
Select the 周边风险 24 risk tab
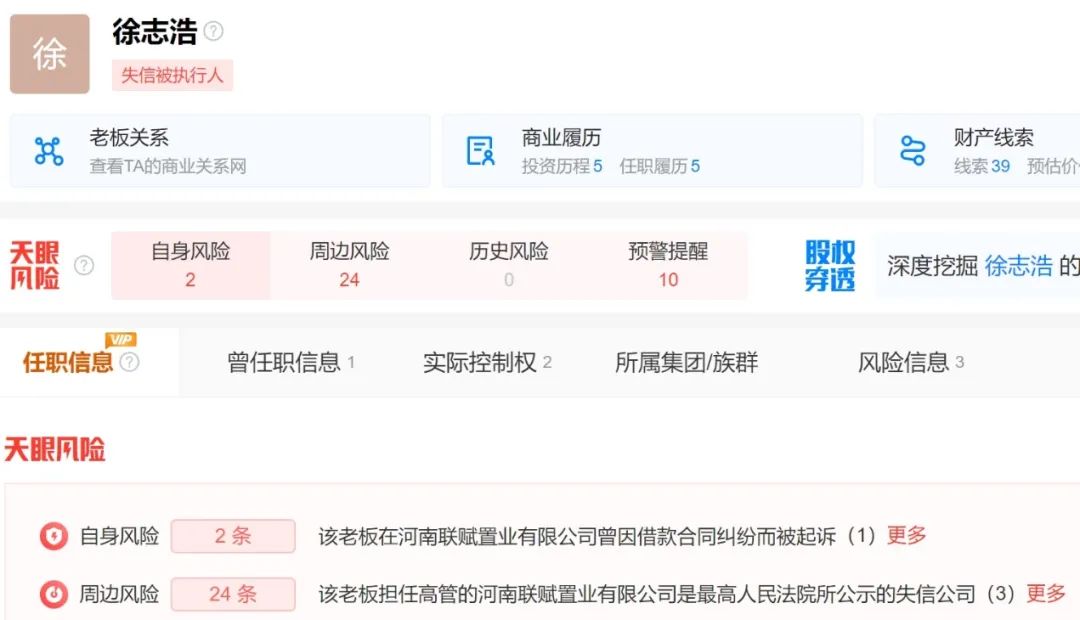(349, 265)
